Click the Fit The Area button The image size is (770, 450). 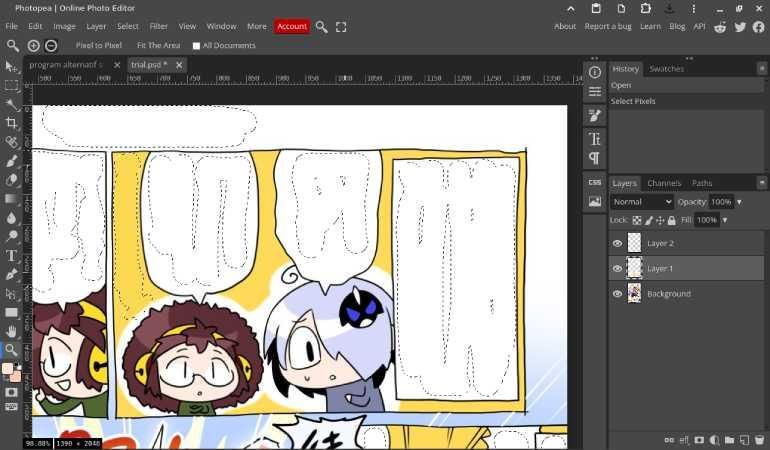(x=157, y=46)
